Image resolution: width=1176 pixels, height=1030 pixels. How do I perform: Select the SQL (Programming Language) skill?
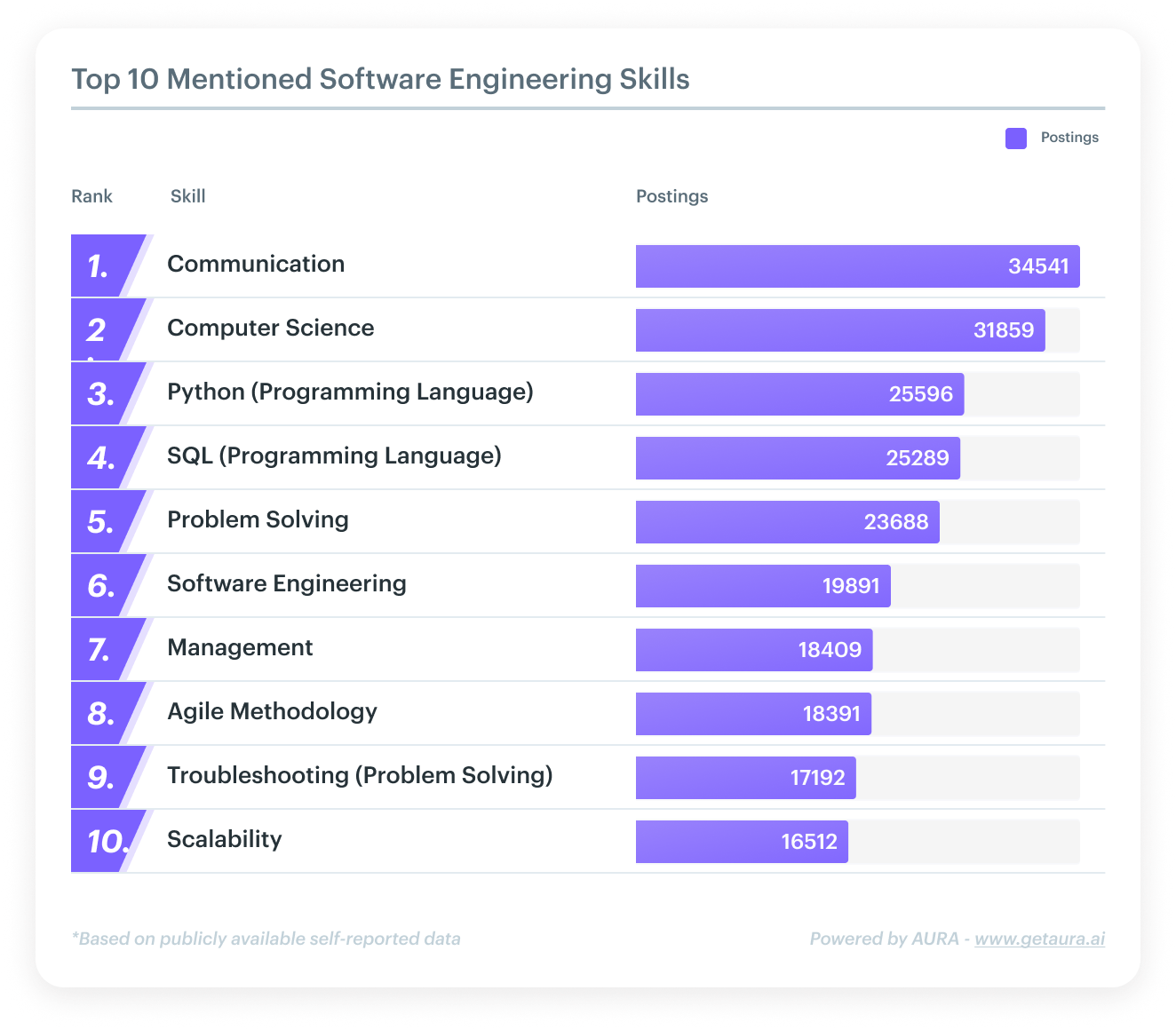click(x=334, y=456)
